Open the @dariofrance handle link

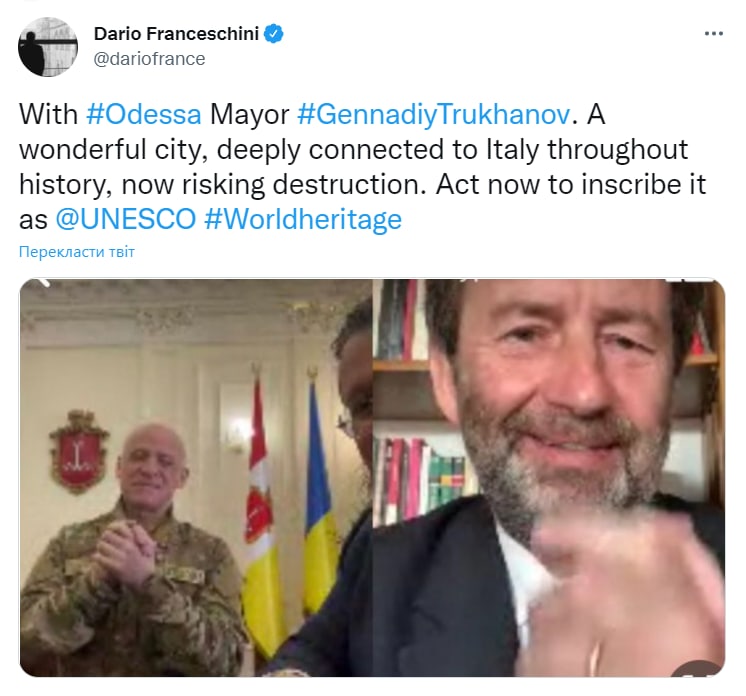tap(149, 59)
